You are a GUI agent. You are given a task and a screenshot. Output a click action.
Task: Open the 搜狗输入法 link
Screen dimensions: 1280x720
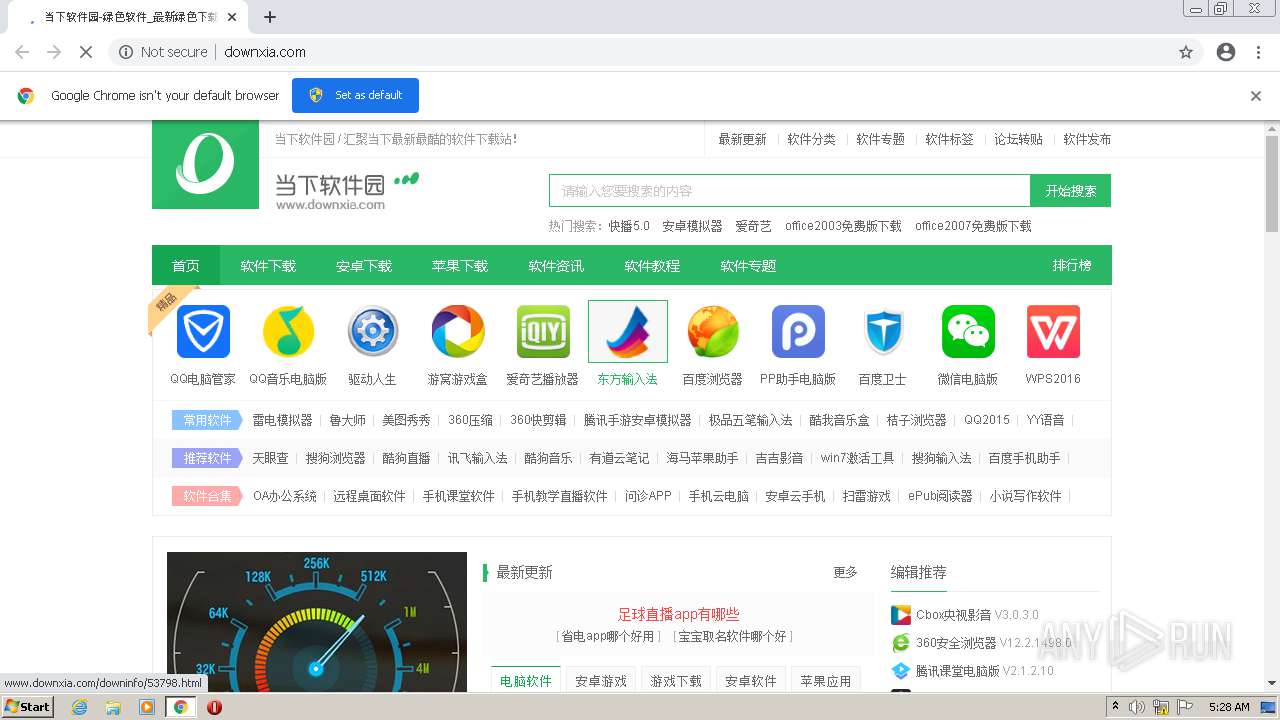tap(941, 458)
